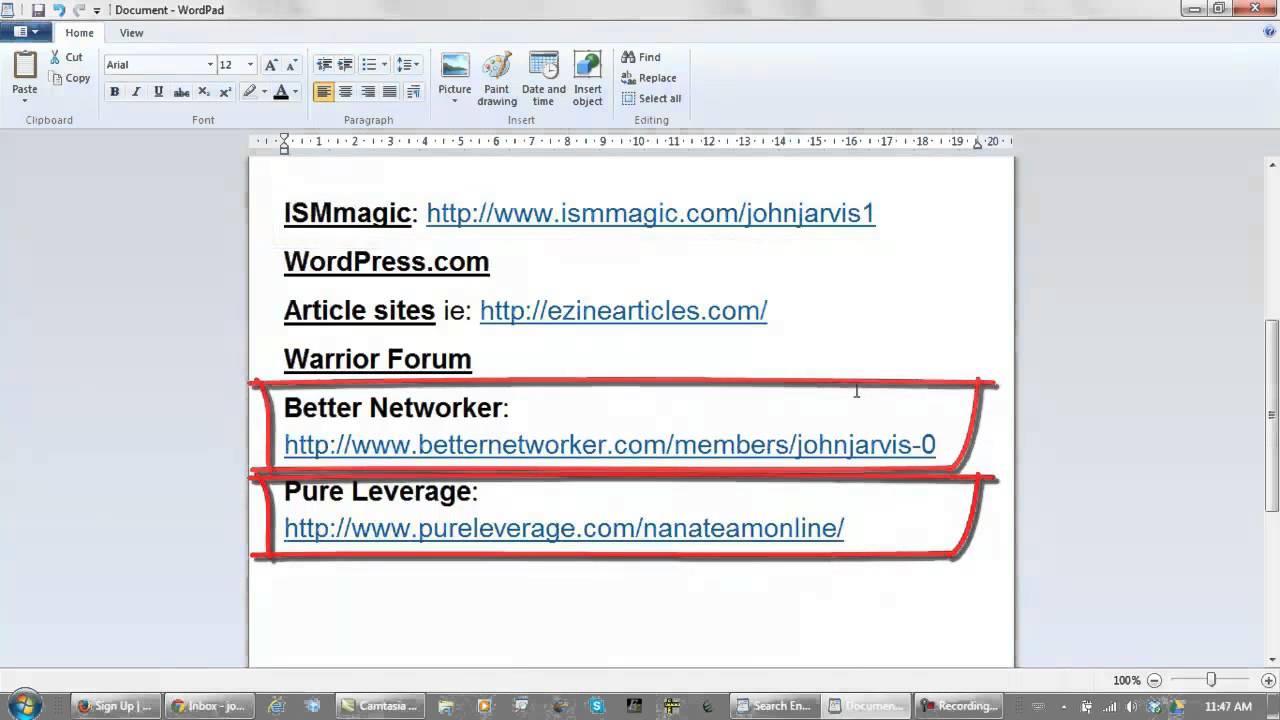Apply subscript formatting
The image size is (1280, 720).
[203, 92]
